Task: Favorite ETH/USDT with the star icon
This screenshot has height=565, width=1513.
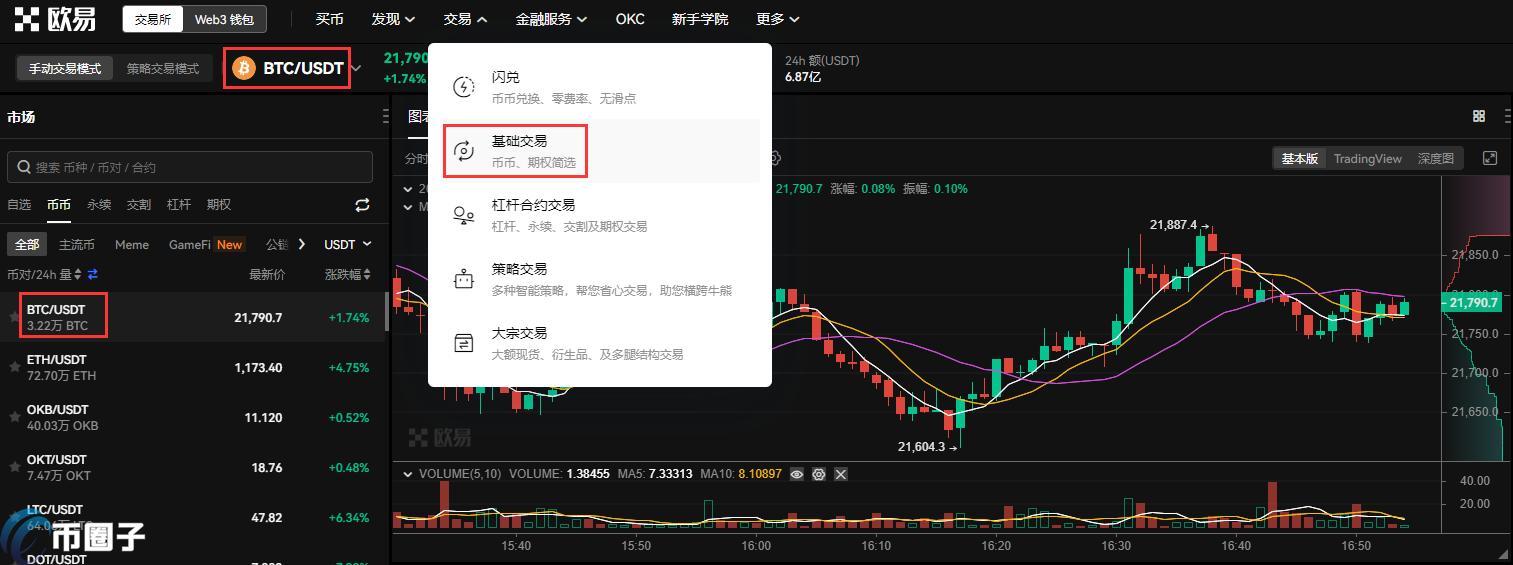Action: pyautogui.click(x=15, y=367)
